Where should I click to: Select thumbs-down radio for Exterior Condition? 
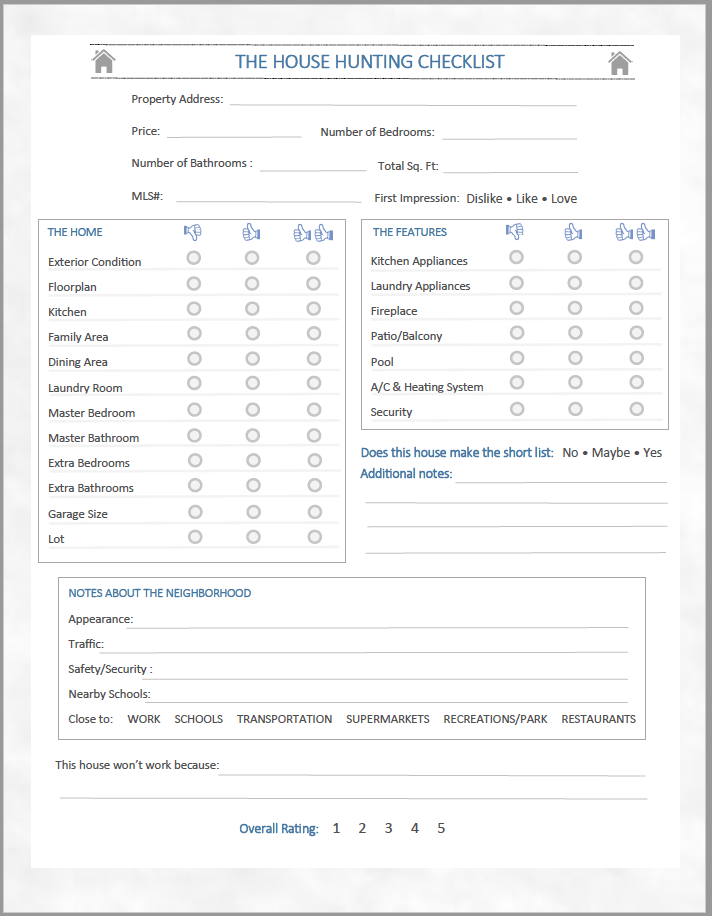pos(194,258)
